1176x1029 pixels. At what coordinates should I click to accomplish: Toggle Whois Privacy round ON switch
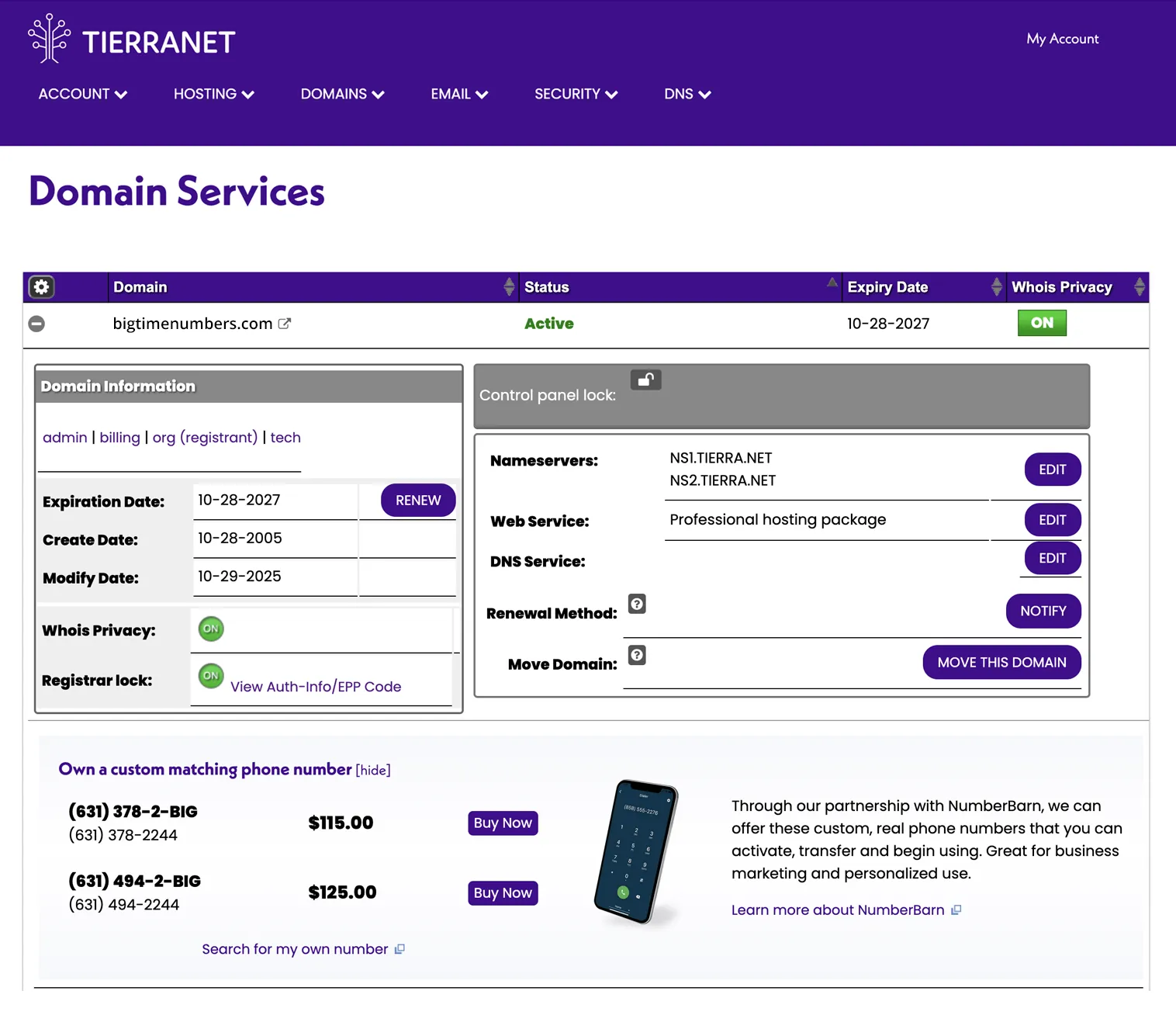[211, 629]
